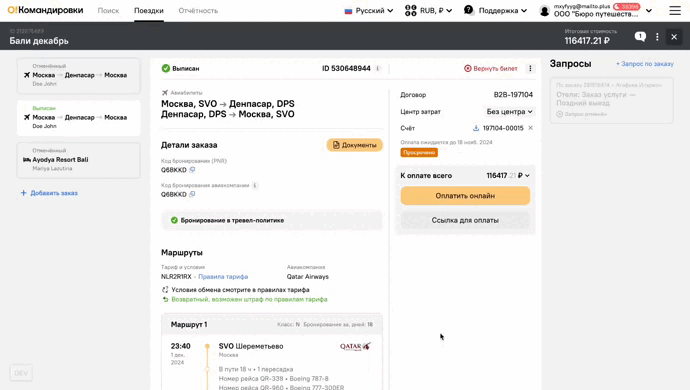Click the plus icon next to Добавить заказ
Viewport: 690px width, 390px height.
(x=24, y=193)
